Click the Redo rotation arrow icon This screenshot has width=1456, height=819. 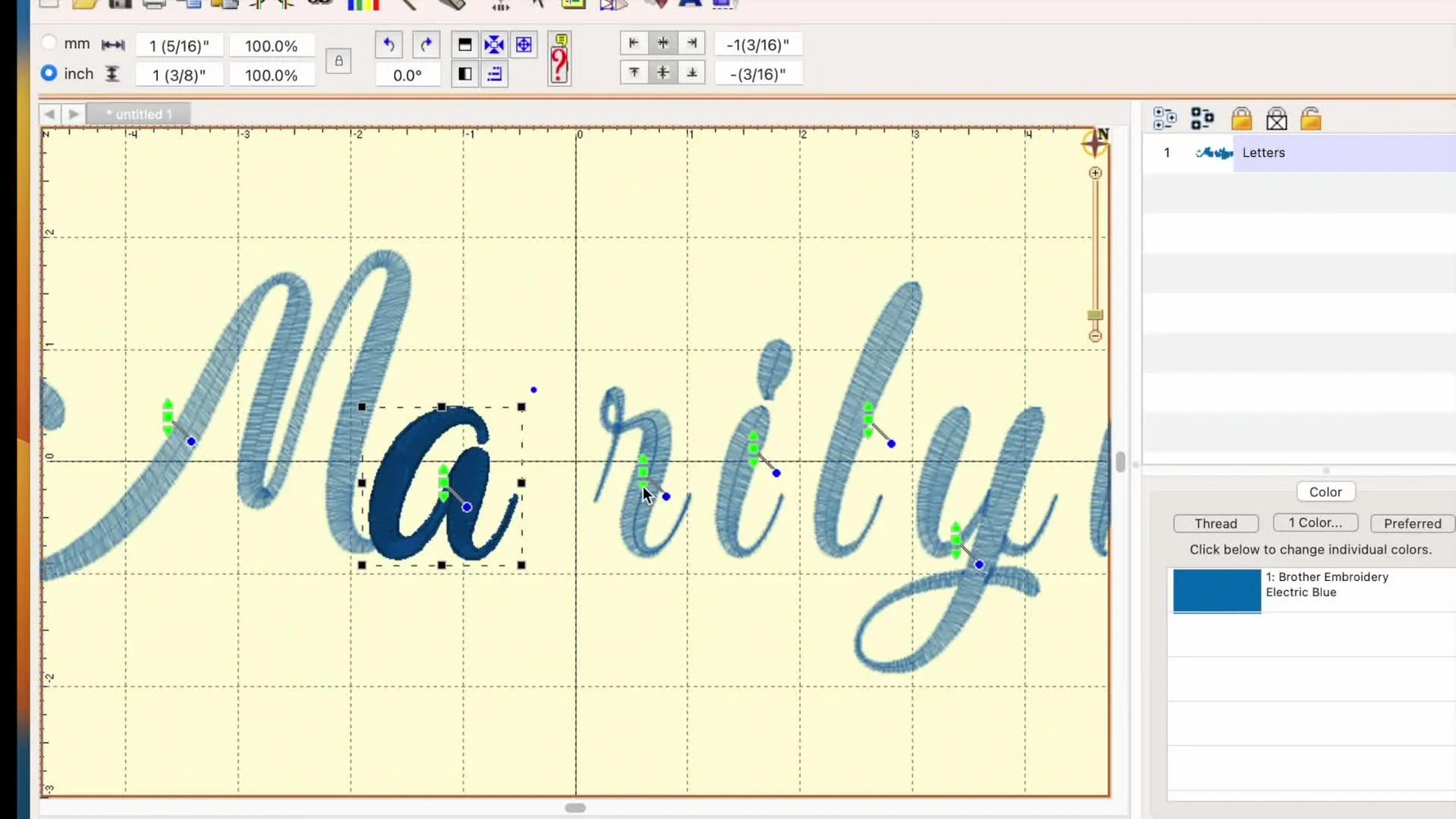tap(425, 45)
